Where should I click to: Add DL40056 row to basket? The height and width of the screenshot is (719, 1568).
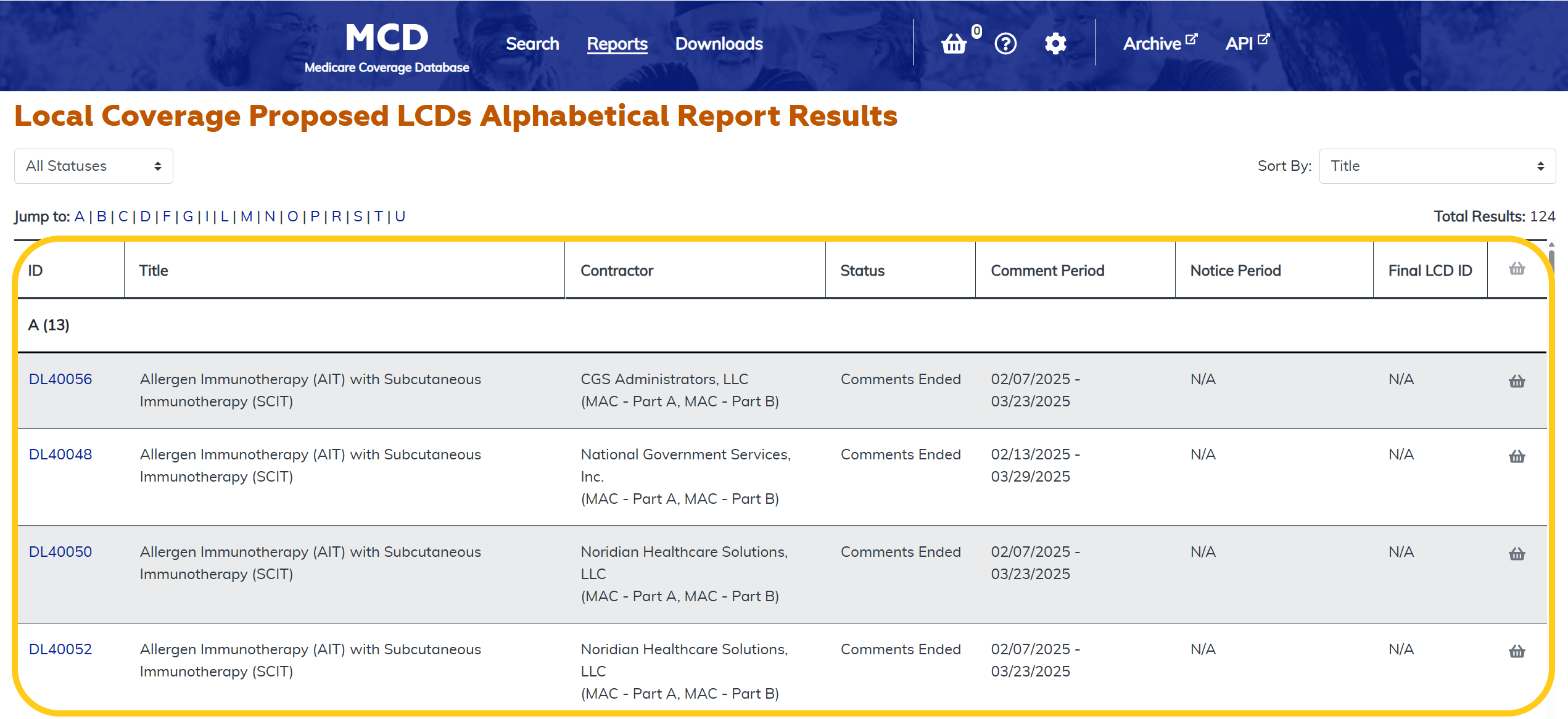pyautogui.click(x=1517, y=381)
